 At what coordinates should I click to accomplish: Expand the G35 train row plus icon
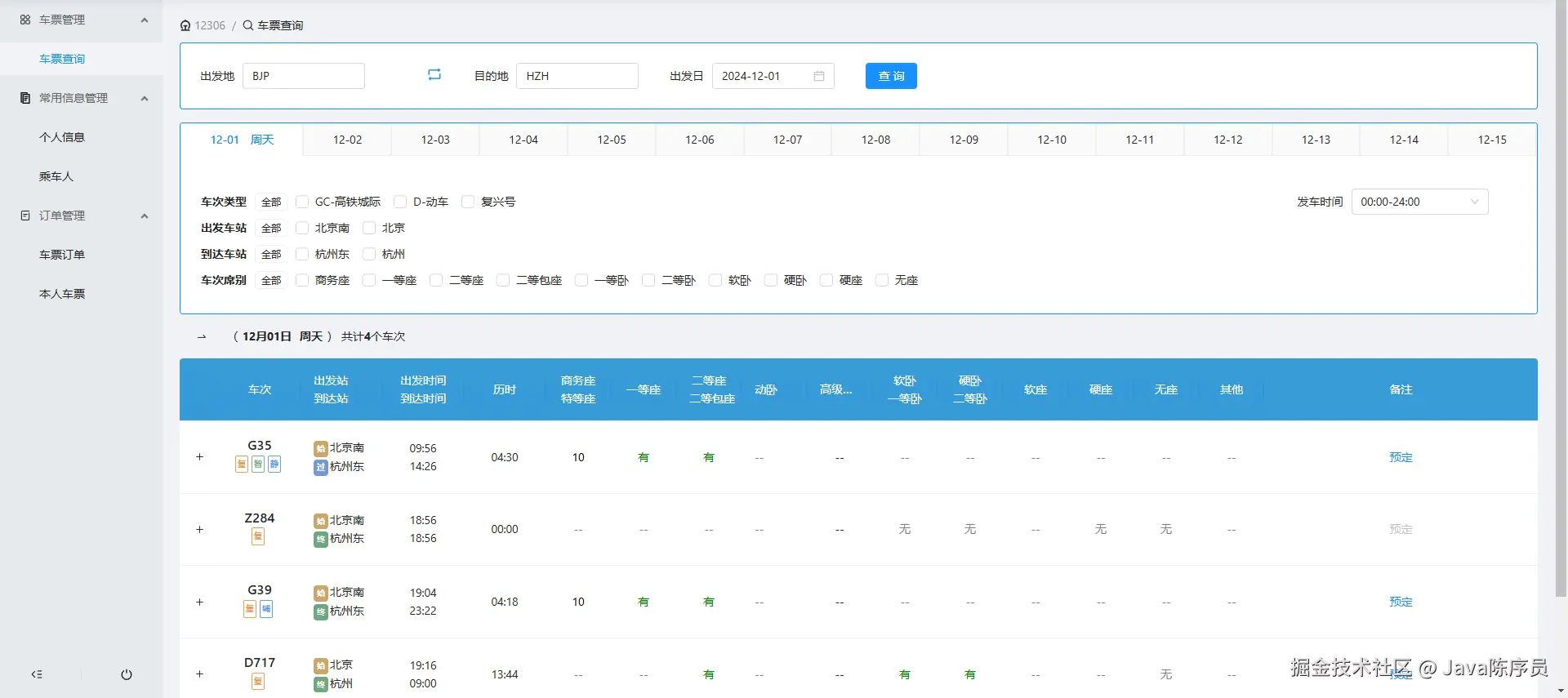pos(199,457)
